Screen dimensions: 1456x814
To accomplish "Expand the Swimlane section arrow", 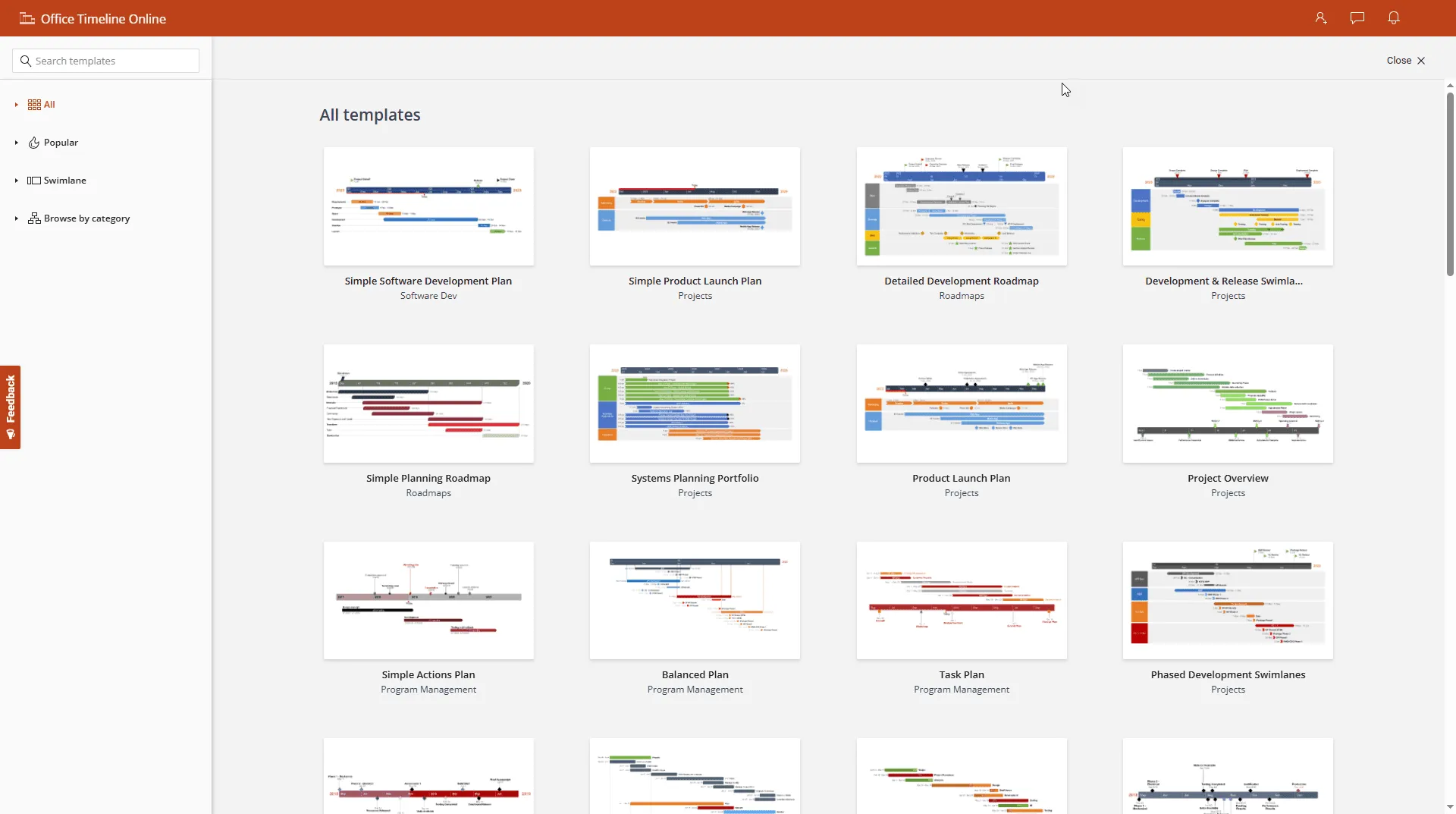I will click(16, 181).
